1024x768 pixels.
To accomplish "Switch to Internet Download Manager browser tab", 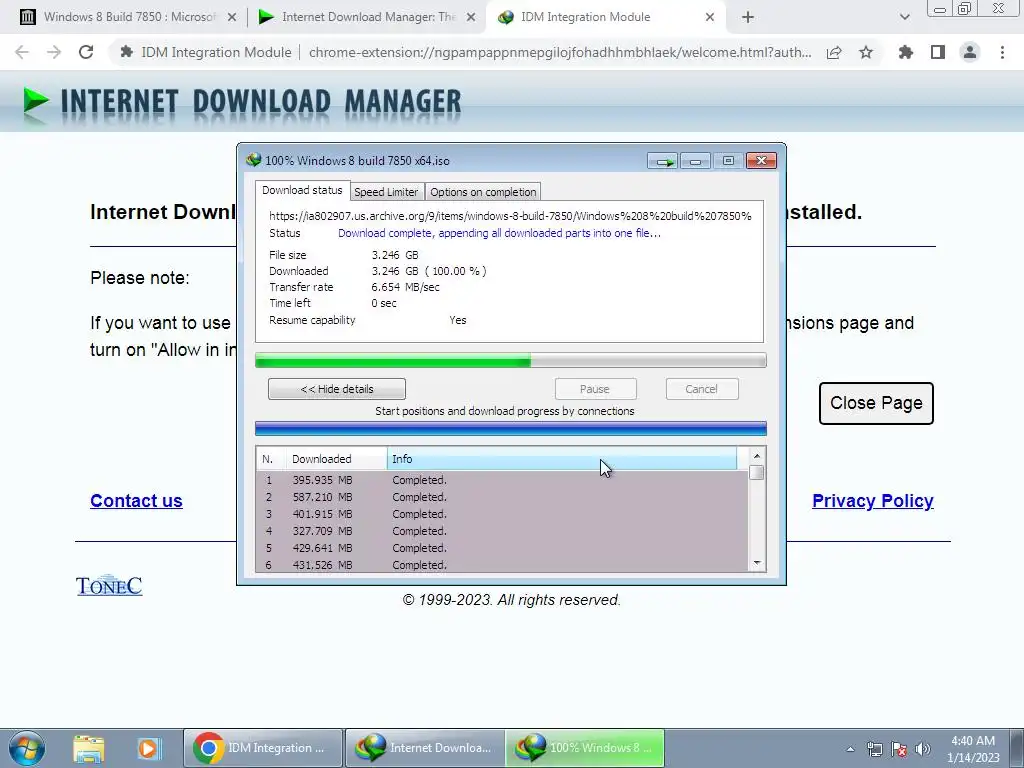I will click(367, 17).
